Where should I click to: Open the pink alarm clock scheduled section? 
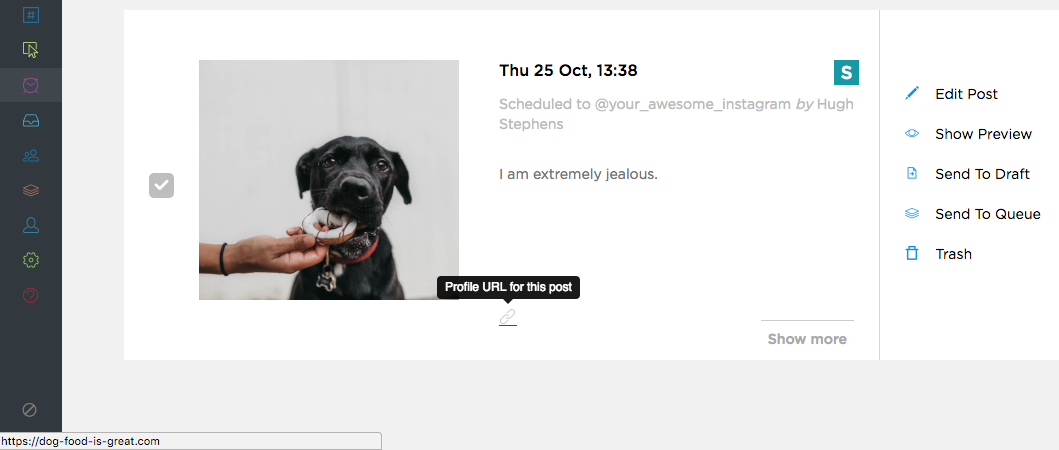pyautogui.click(x=30, y=85)
